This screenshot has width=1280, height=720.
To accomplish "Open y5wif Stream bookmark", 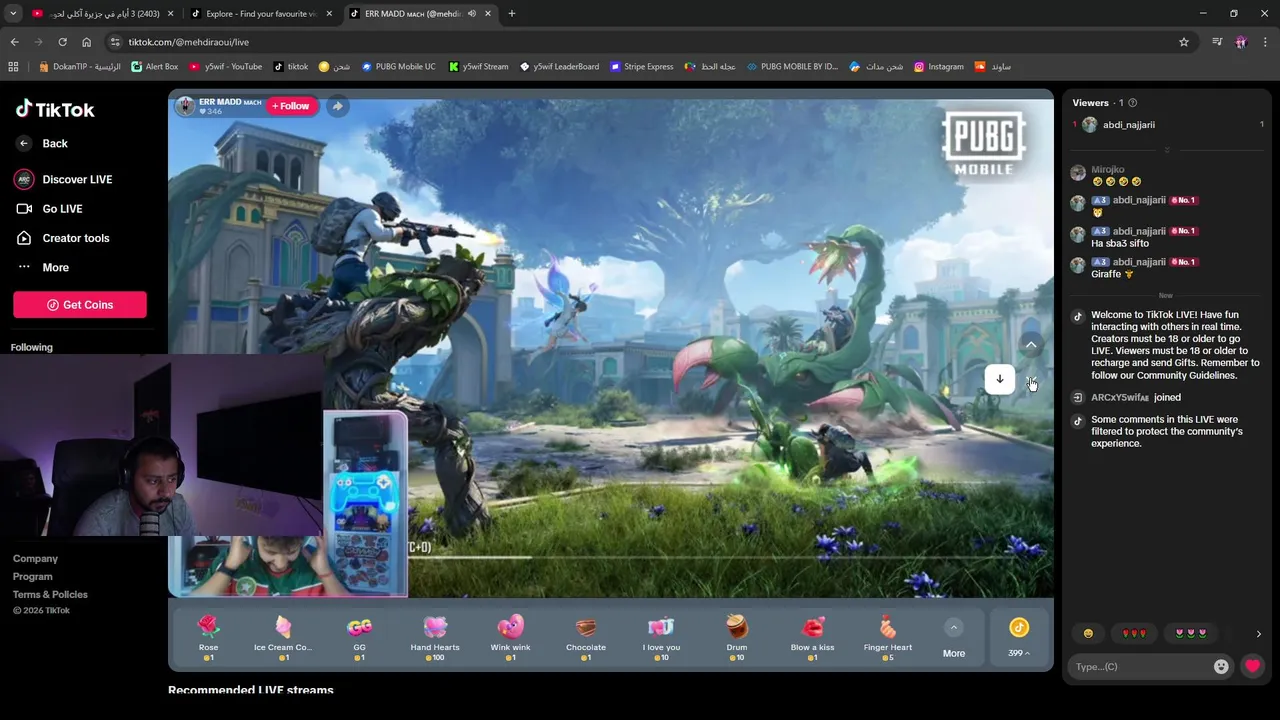I will click(x=478, y=67).
